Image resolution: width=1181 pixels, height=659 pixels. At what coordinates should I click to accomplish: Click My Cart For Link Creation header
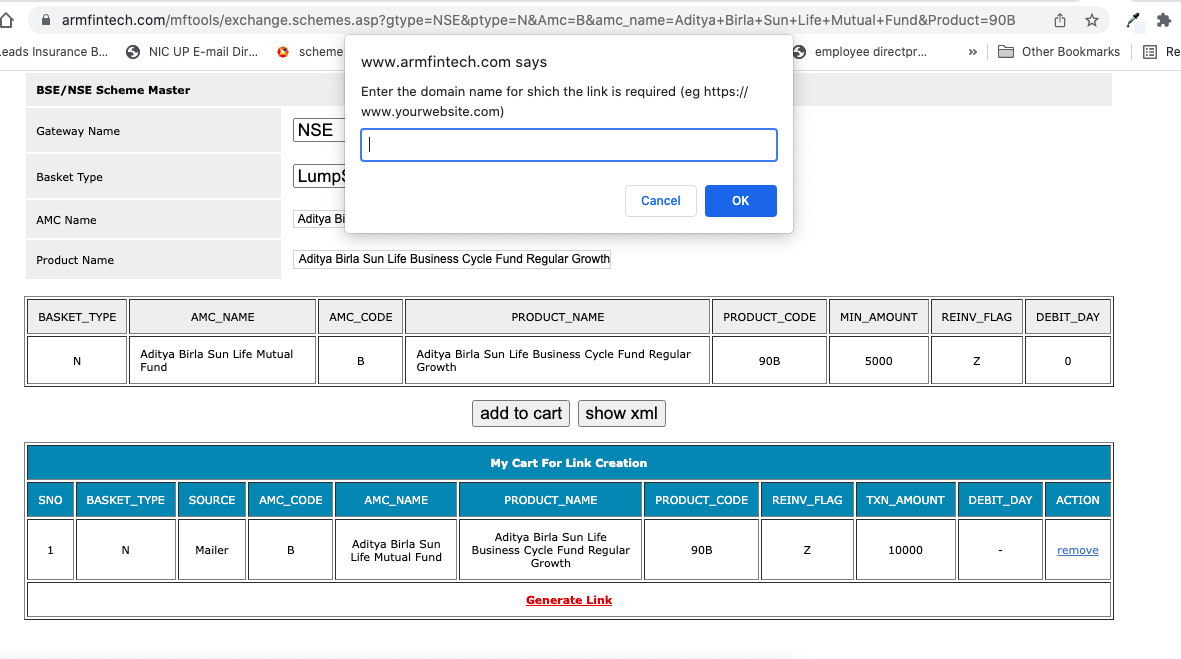point(569,463)
